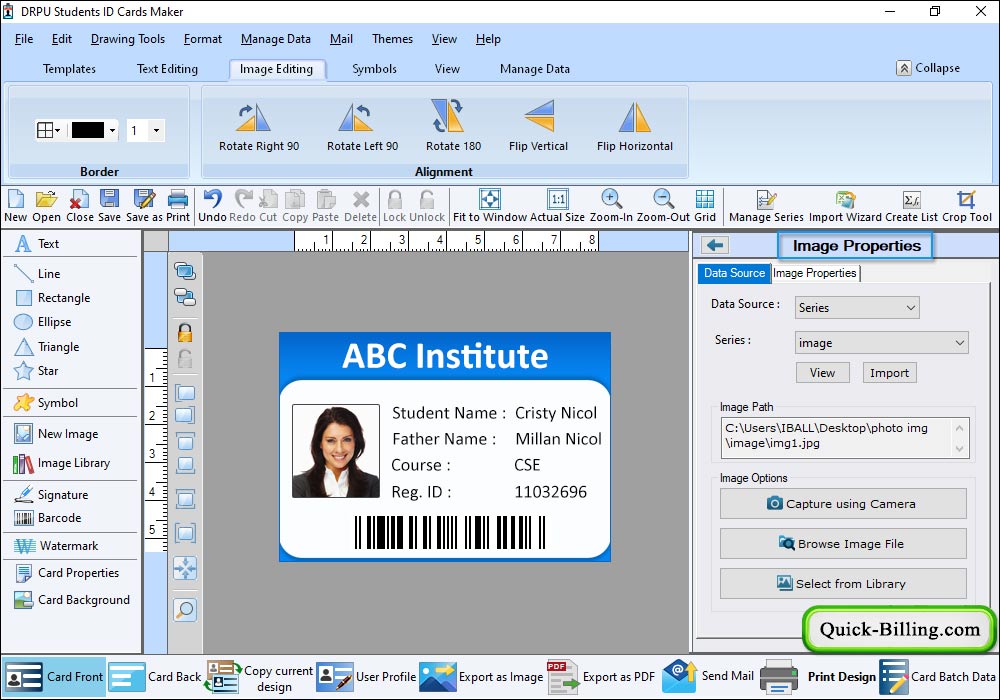Open the Themes menu
The image size is (1000, 700).
(x=392, y=39)
